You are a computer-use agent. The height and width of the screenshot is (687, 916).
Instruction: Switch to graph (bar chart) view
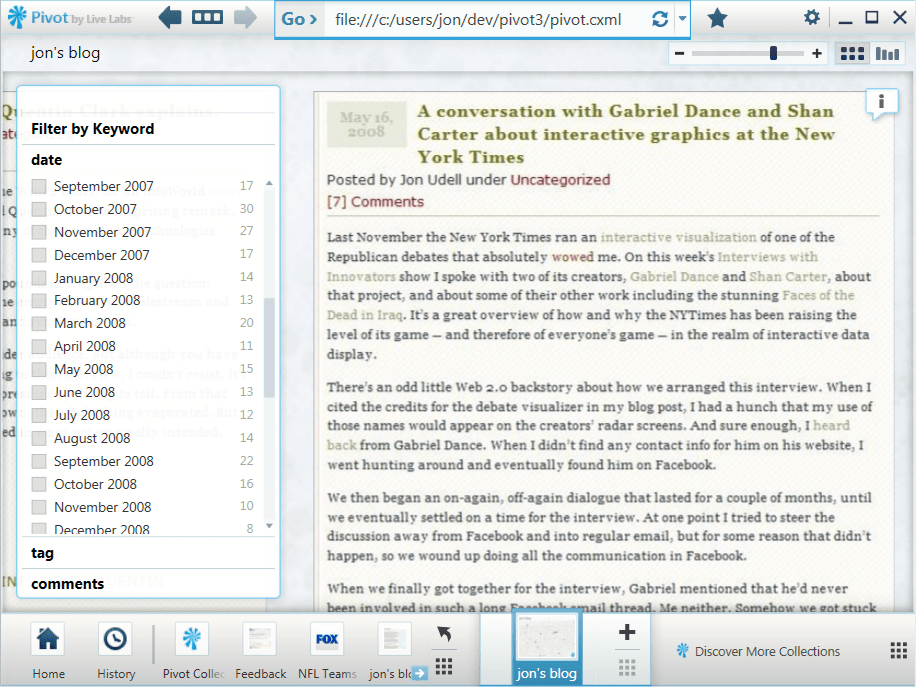(887, 54)
